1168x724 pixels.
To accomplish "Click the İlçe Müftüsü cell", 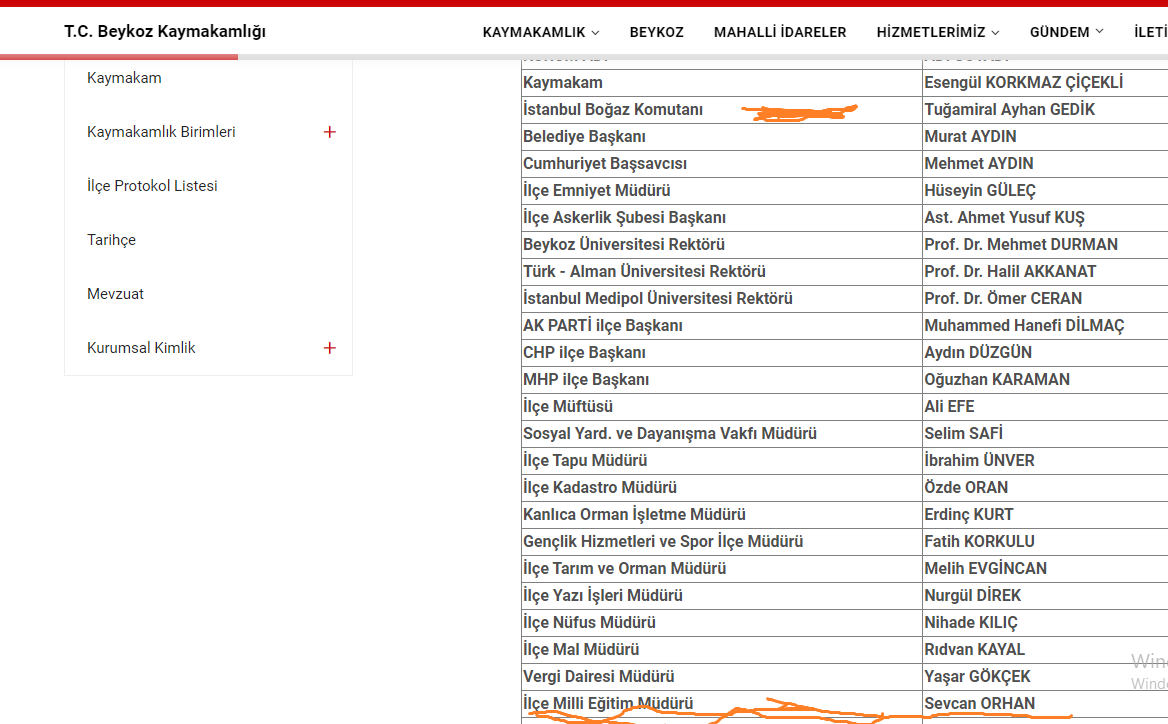I will click(722, 407).
